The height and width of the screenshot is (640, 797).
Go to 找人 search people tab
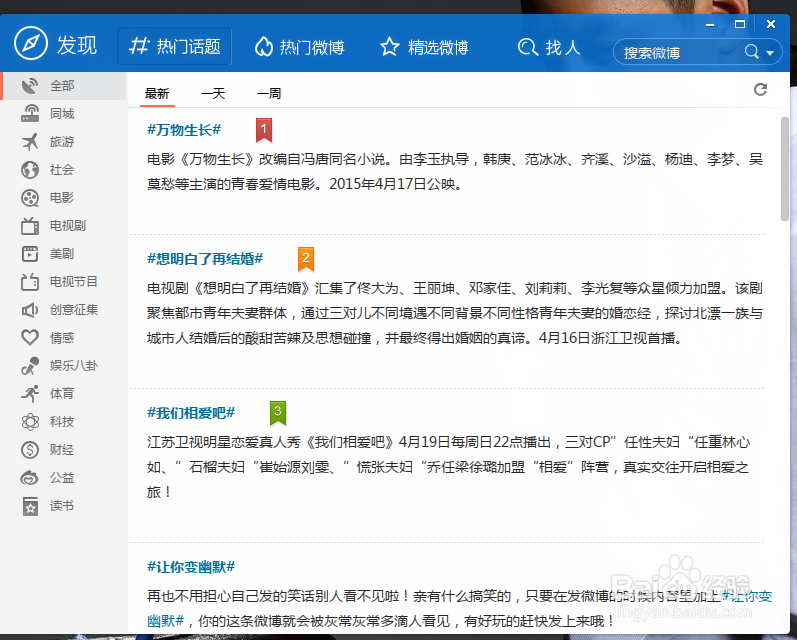click(x=549, y=47)
